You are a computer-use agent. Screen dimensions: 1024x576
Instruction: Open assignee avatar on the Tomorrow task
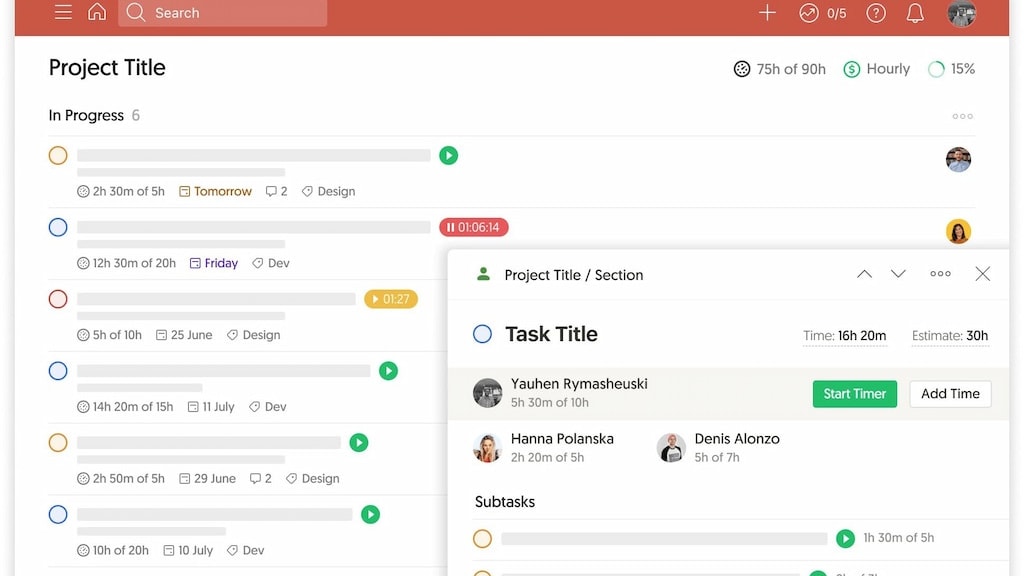[958, 159]
